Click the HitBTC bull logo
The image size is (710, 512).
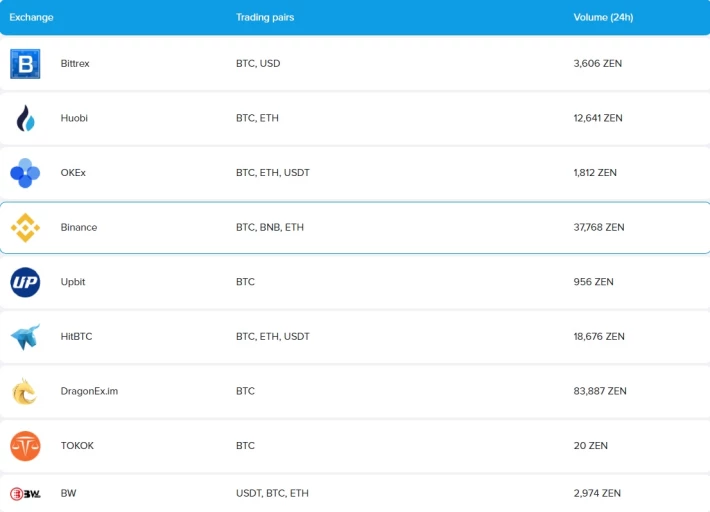25,337
